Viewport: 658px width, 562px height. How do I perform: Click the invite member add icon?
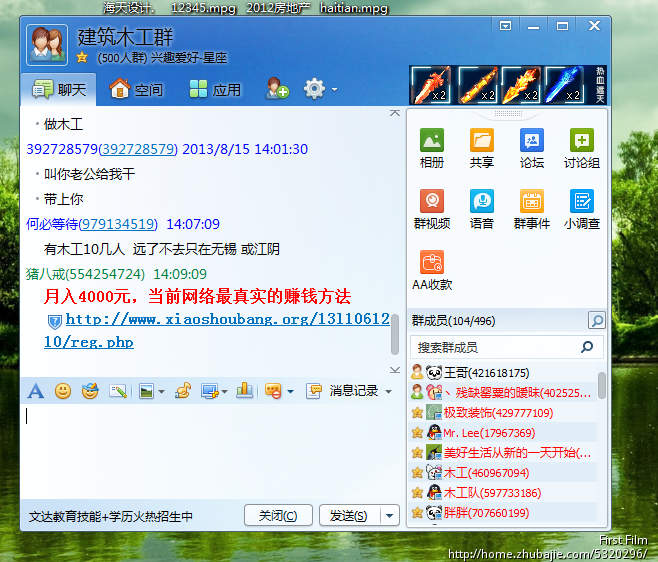pyautogui.click(x=277, y=89)
